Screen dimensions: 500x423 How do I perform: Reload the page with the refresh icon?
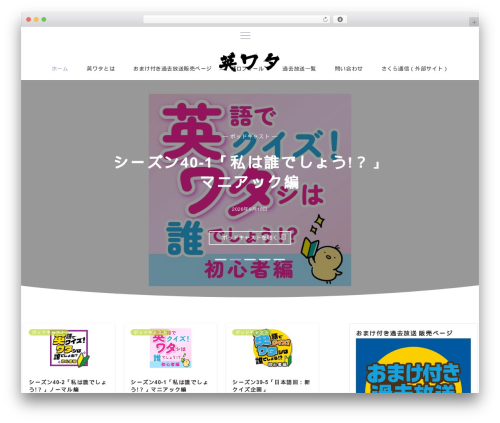pyautogui.click(x=325, y=20)
